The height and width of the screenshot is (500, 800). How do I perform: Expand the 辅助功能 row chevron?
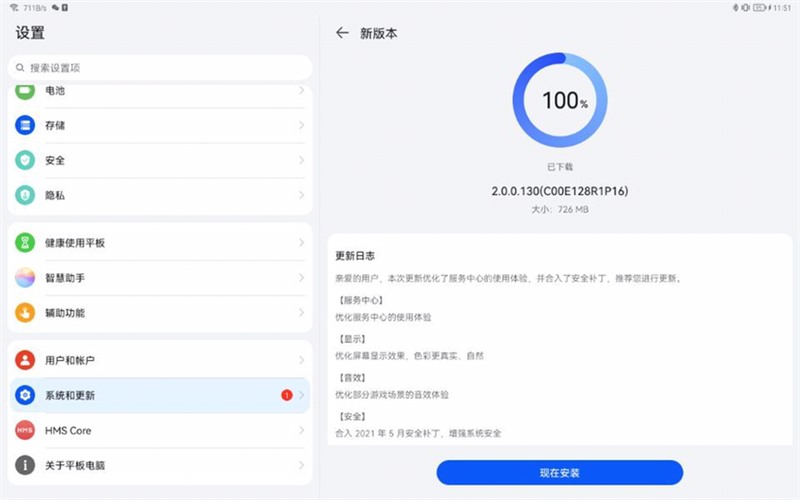coord(302,313)
